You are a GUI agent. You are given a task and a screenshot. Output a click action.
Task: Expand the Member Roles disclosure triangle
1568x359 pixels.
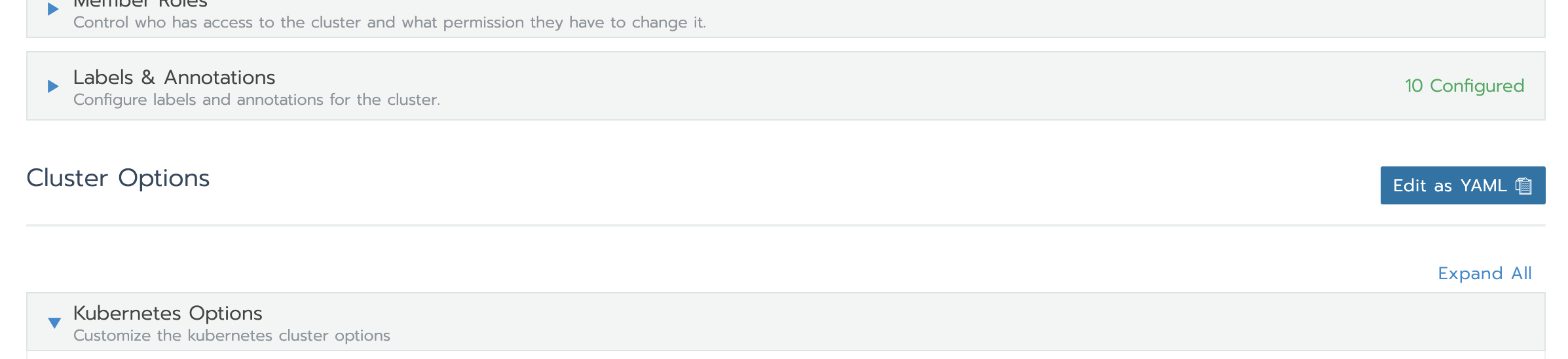[x=53, y=9]
